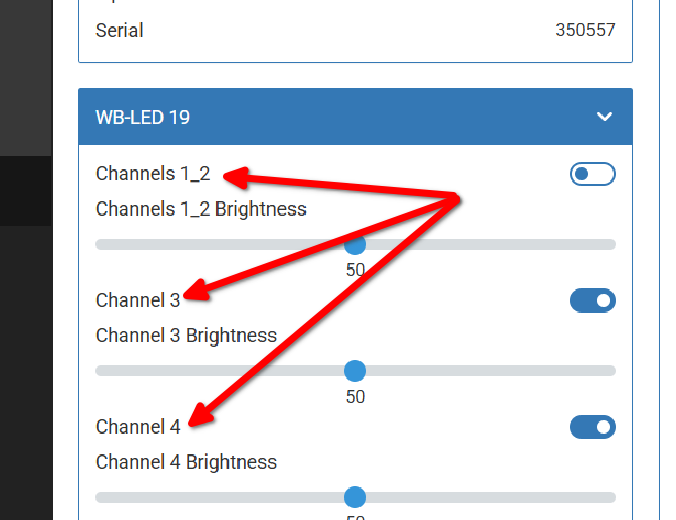Select the Channels 1_2 Brightness label
Screen dimensions: 676x520
[201, 209]
